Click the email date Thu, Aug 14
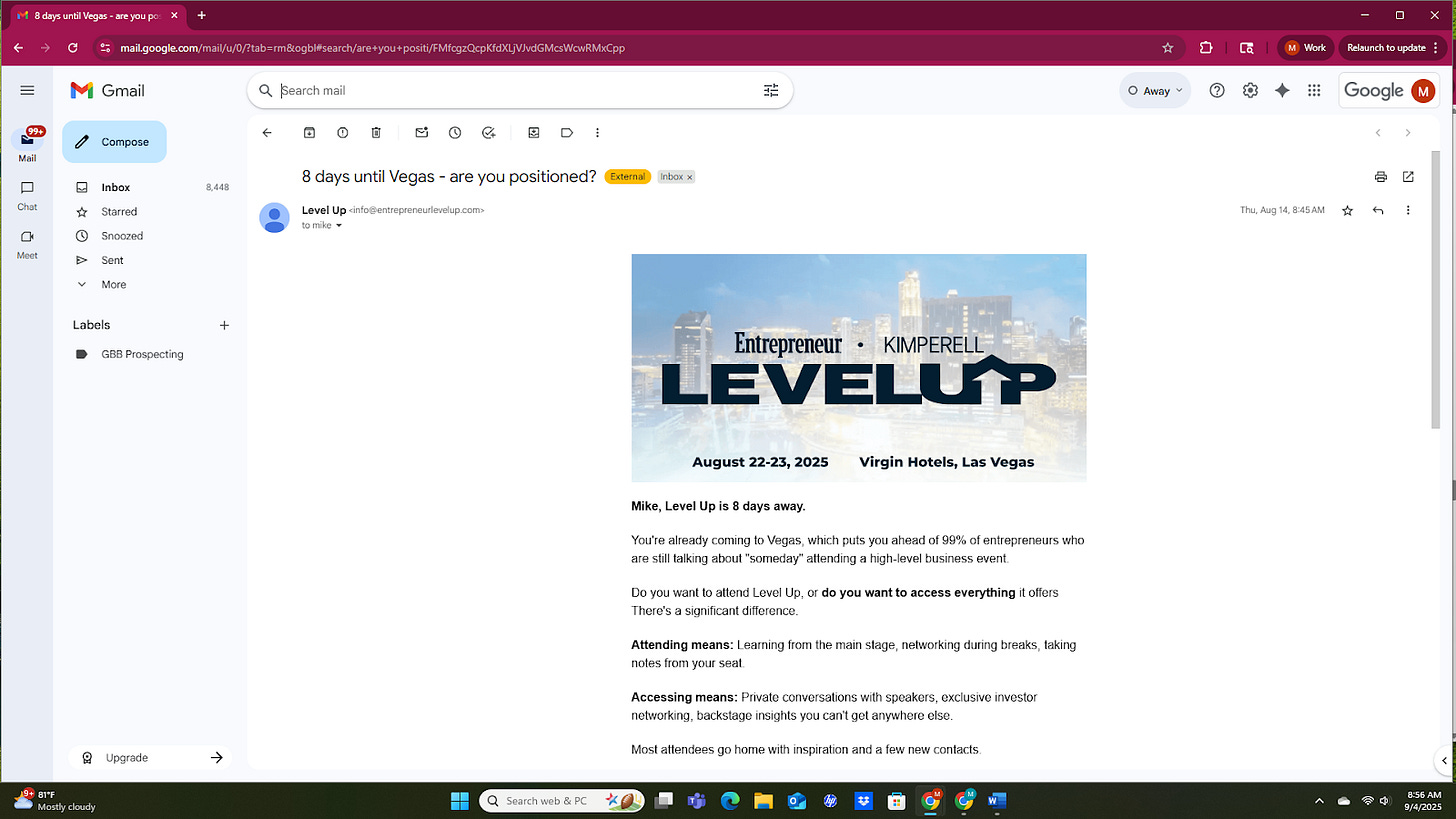The height and width of the screenshot is (819, 1456). (x=1282, y=210)
